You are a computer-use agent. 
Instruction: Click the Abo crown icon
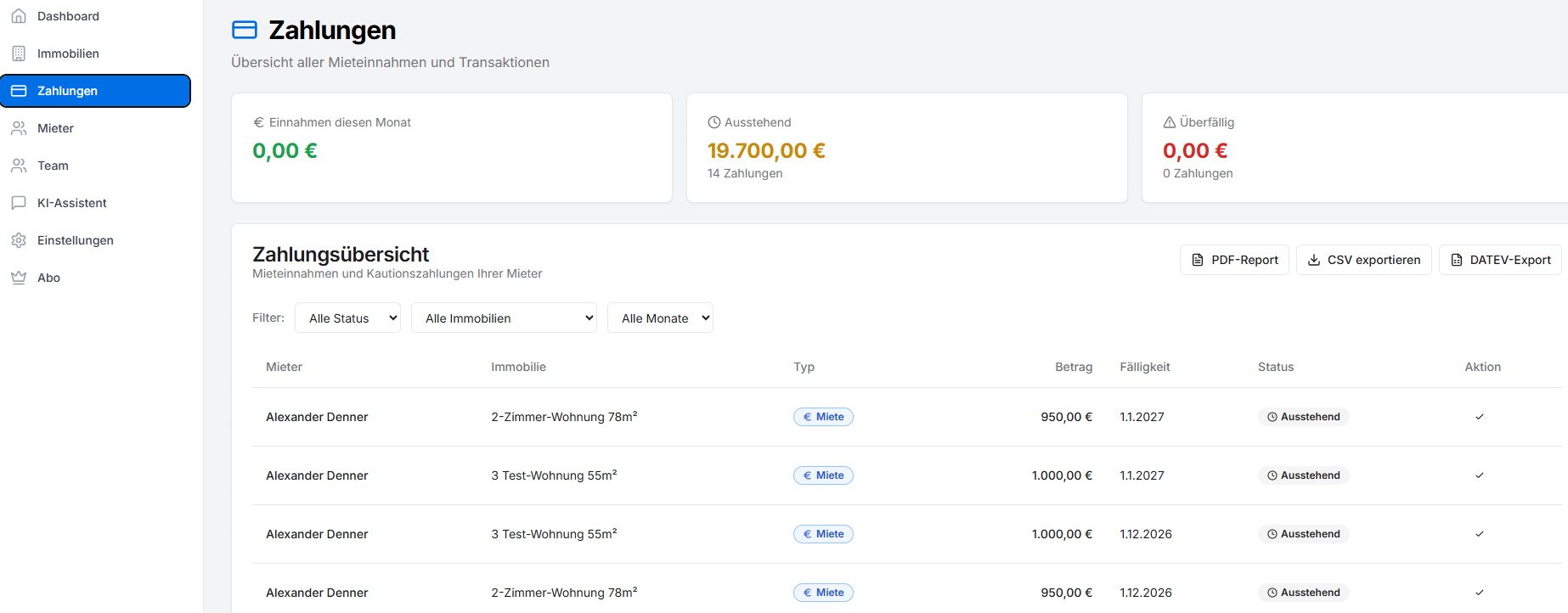point(19,278)
